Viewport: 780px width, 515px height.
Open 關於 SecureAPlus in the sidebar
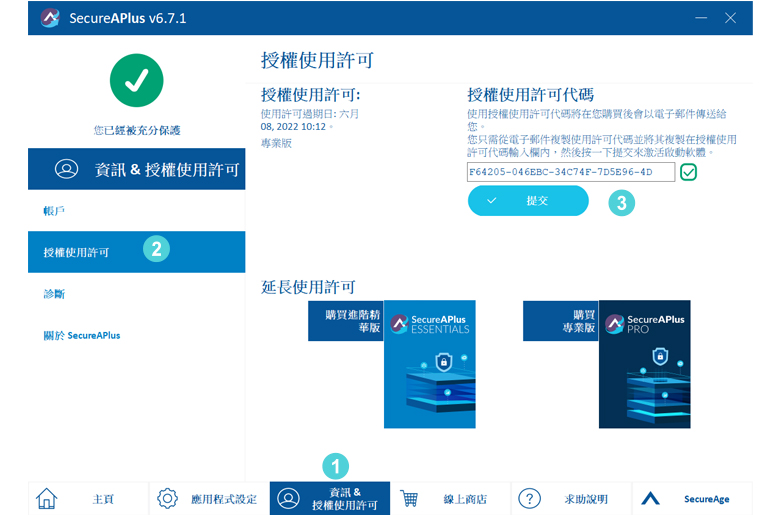click(x=136, y=335)
